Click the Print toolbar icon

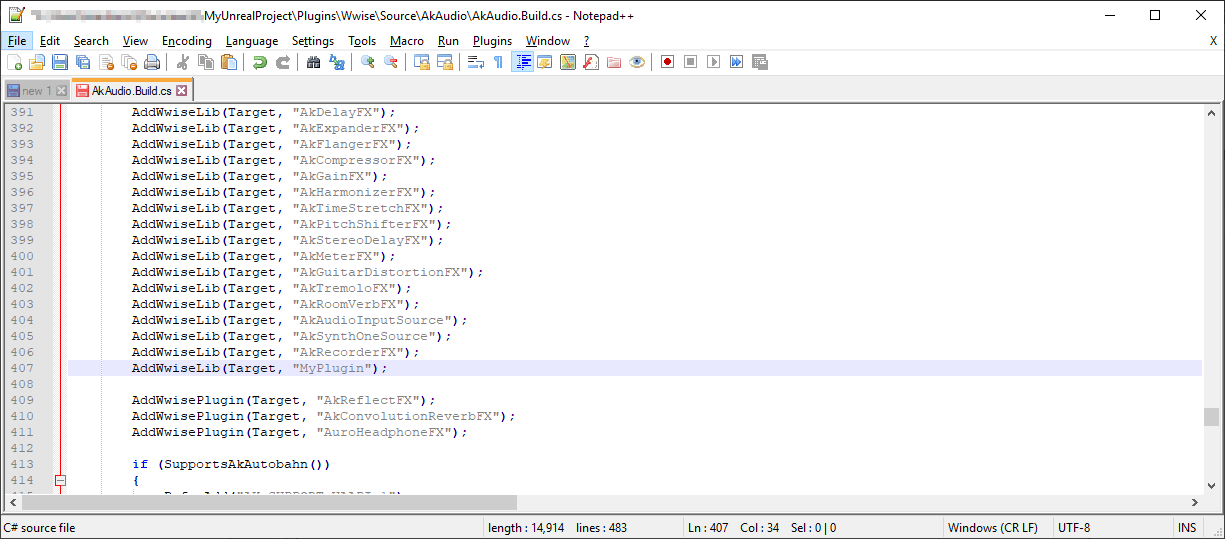click(x=152, y=62)
